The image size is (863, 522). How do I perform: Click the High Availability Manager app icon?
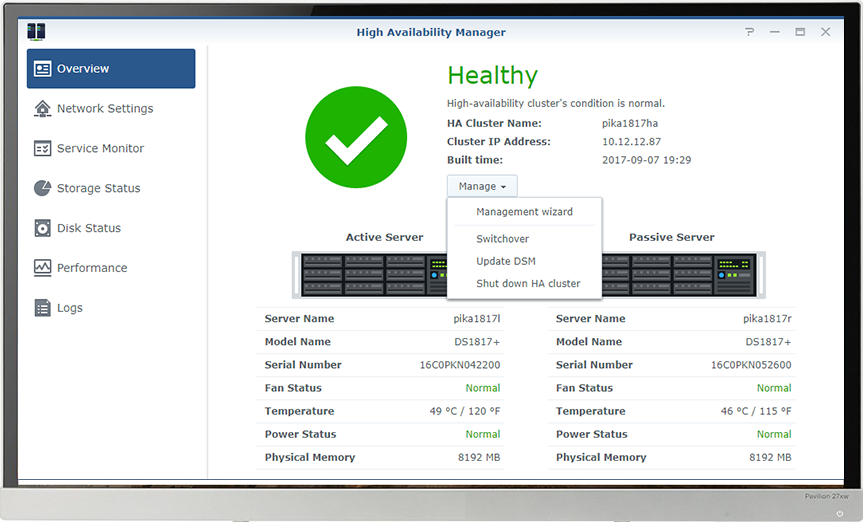click(x=37, y=32)
